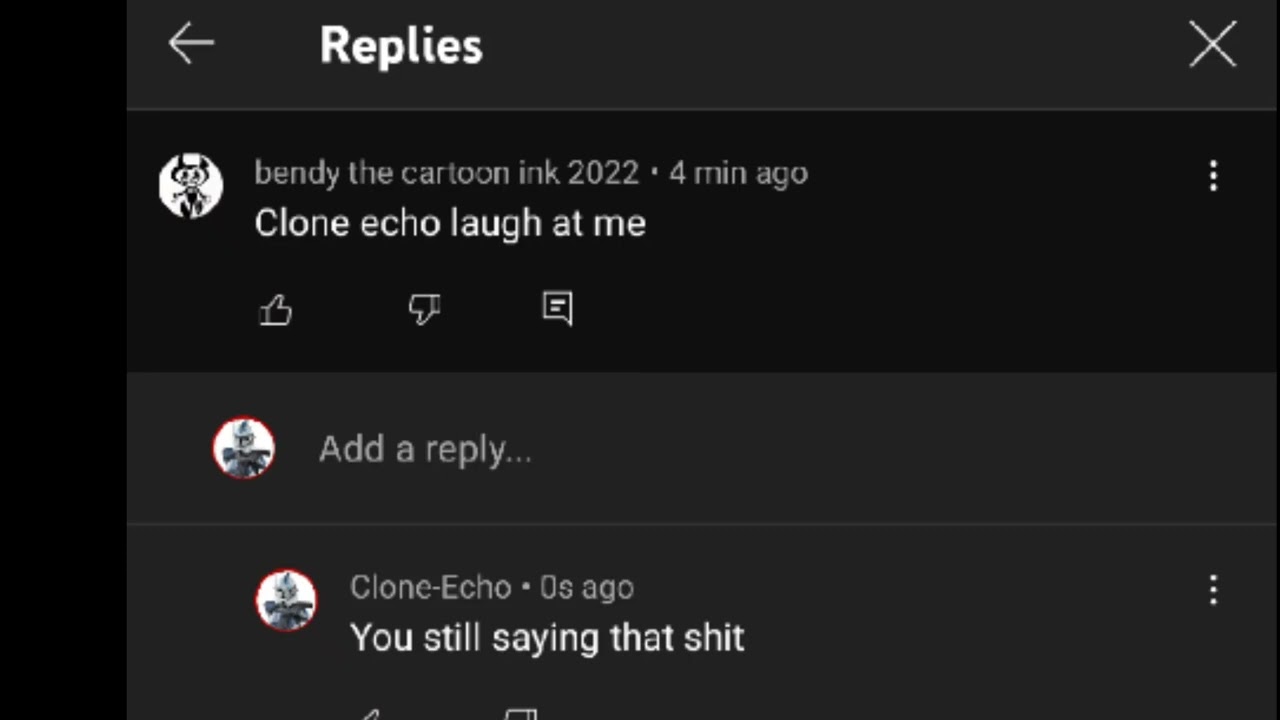Click the '4 min ago' timestamp
The width and height of the screenshot is (1280, 720).
click(x=738, y=173)
